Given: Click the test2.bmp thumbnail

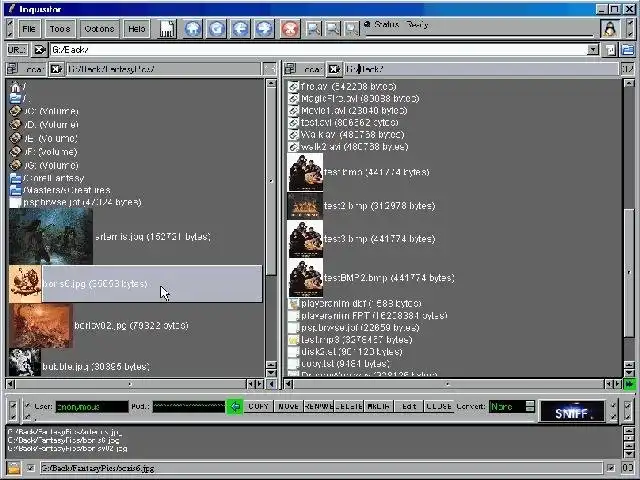Looking at the screenshot, I should pyautogui.click(x=305, y=206).
